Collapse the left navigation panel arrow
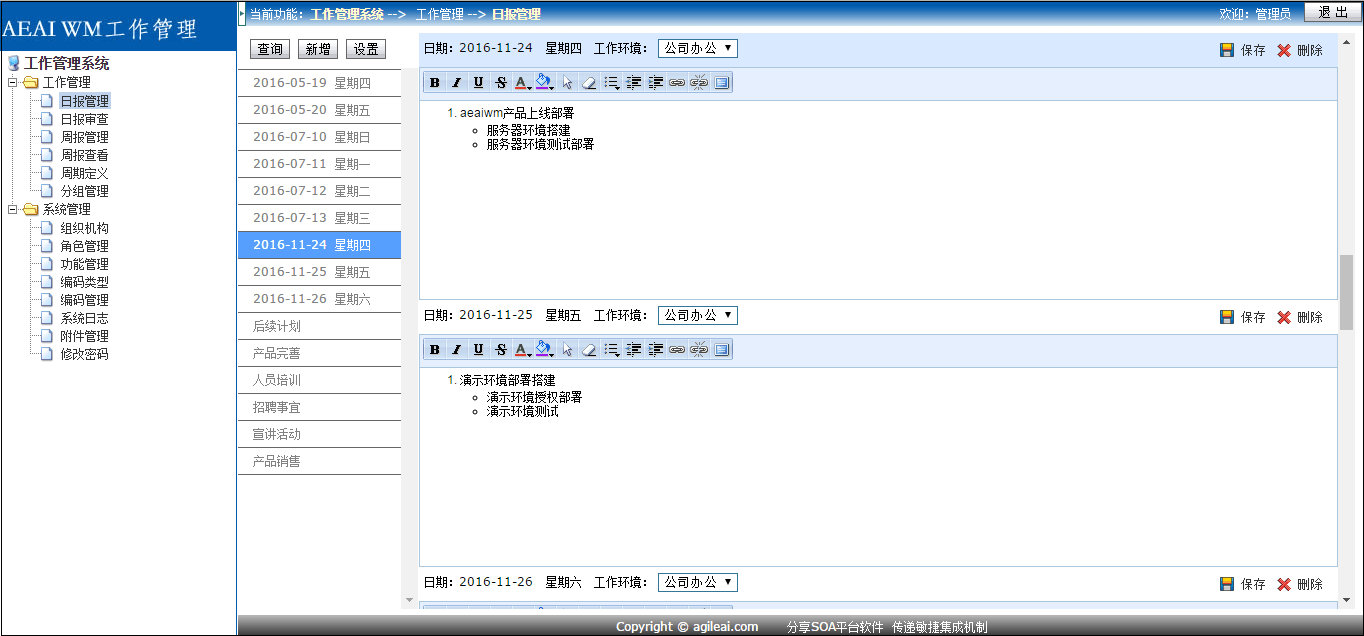 point(241,14)
